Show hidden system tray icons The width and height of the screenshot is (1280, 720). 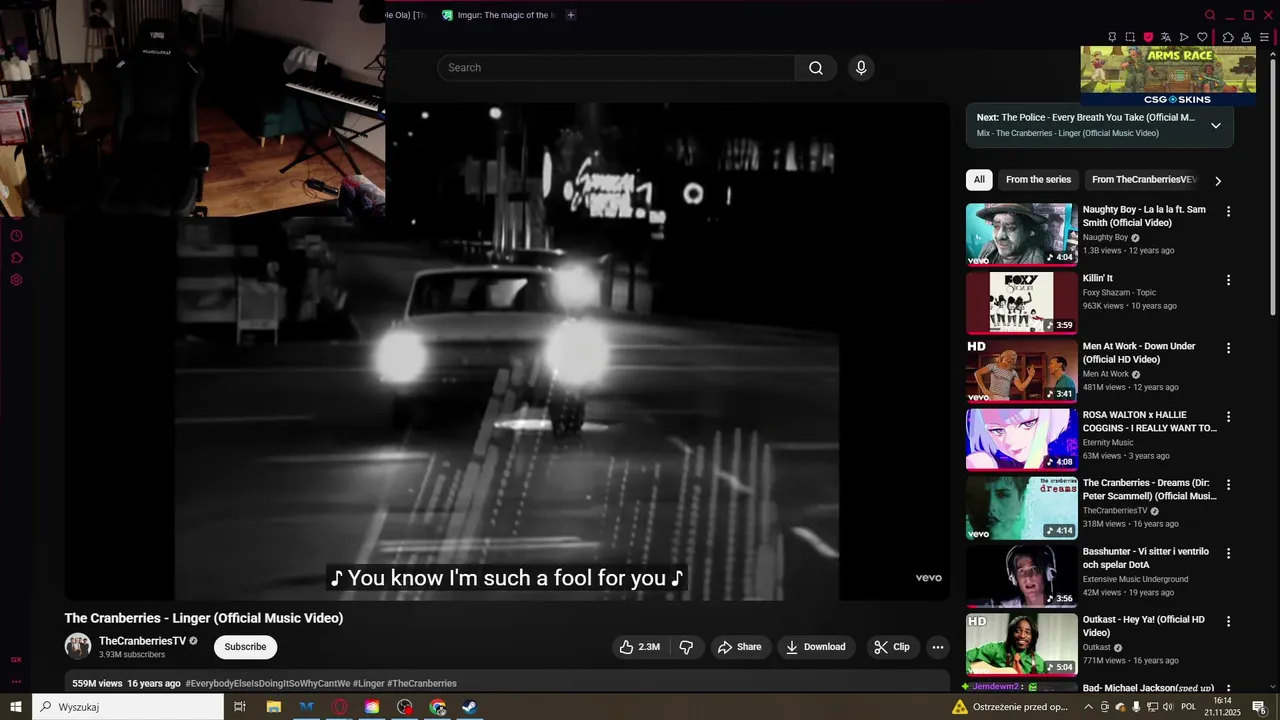(1089, 707)
